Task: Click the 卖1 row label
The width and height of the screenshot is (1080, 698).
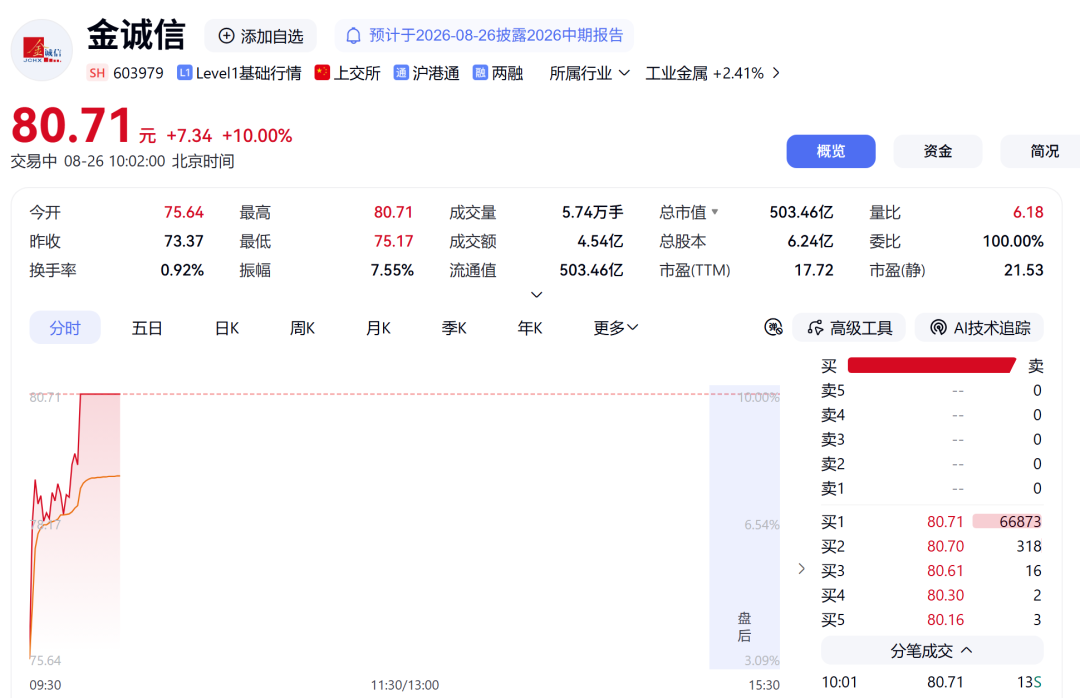Action: click(833, 489)
